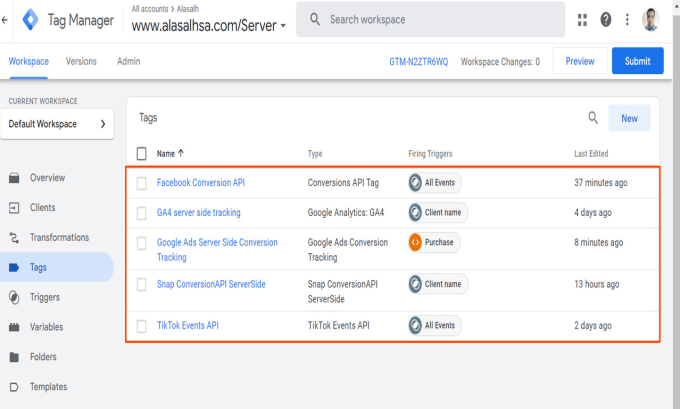Image resolution: width=680 pixels, height=409 pixels.
Task: Check the select-all checkbox in header
Action: pos(141,154)
